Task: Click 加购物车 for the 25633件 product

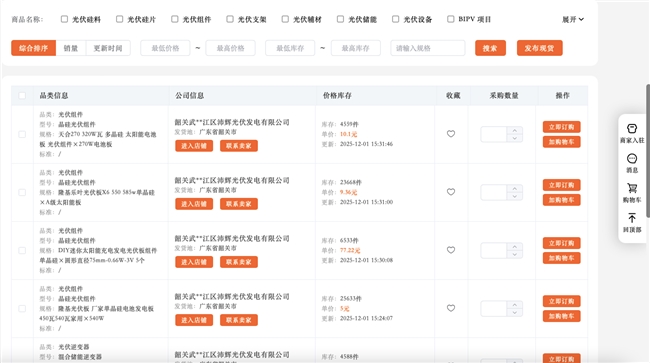Action: click(x=562, y=316)
